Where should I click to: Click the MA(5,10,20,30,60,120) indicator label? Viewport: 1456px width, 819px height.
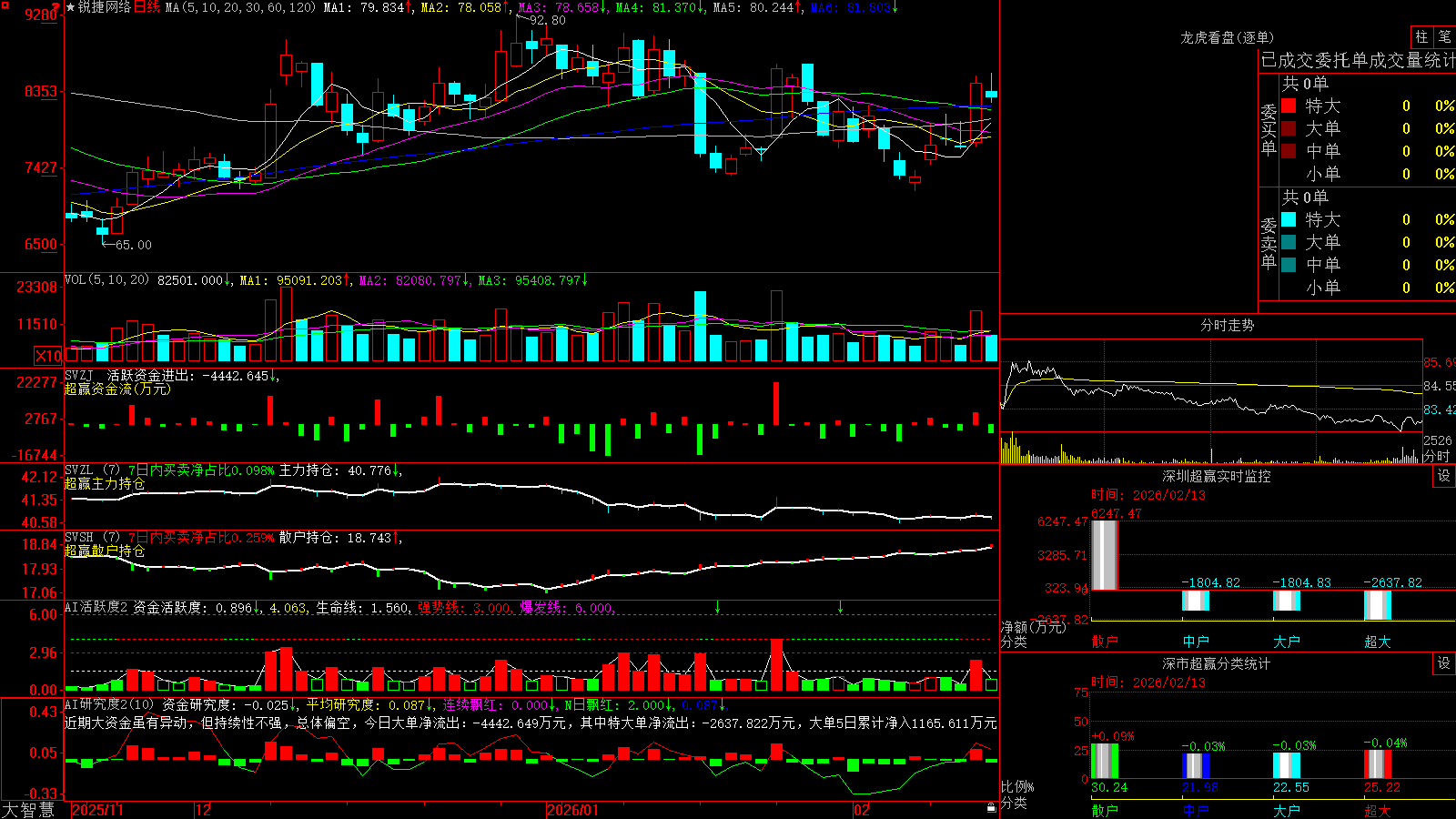(240, 7)
